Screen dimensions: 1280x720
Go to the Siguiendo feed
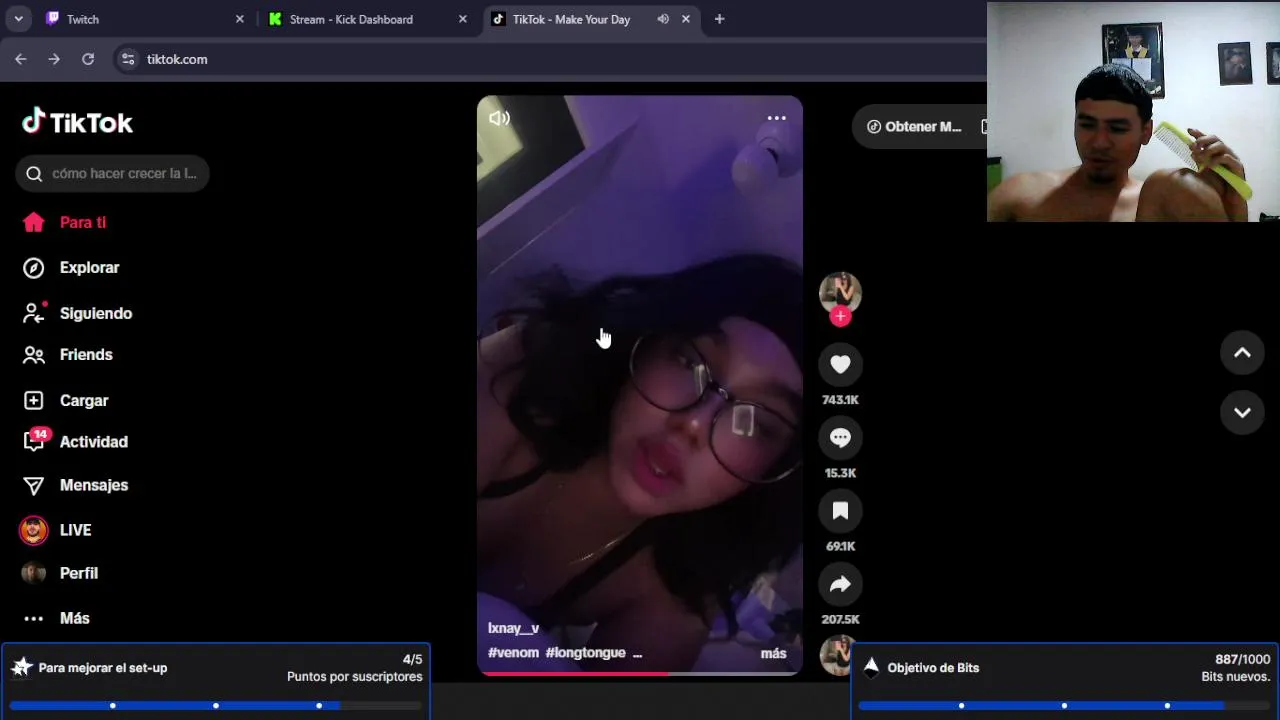[77, 313]
